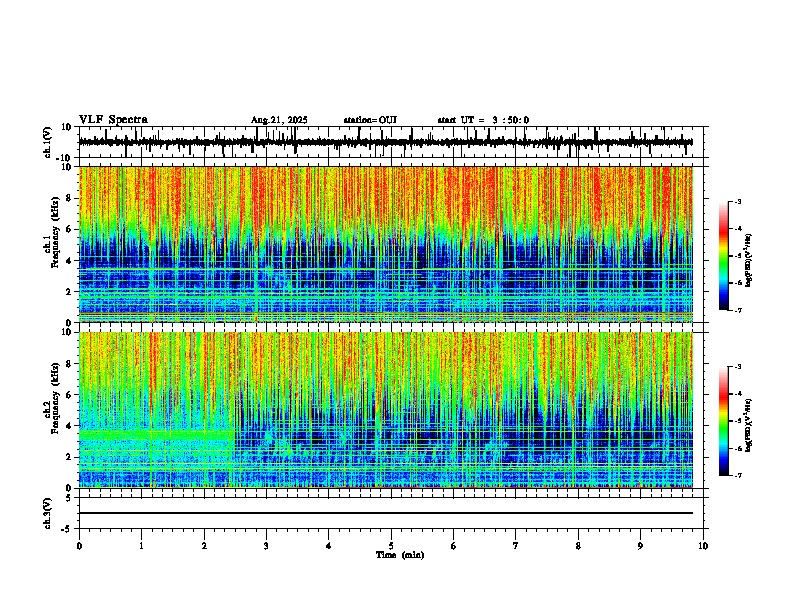Image resolution: width=792 pixels, height=612 pixels.
Task: Click the ch.1 log(PSD) color bar
Action: point(724,256)
